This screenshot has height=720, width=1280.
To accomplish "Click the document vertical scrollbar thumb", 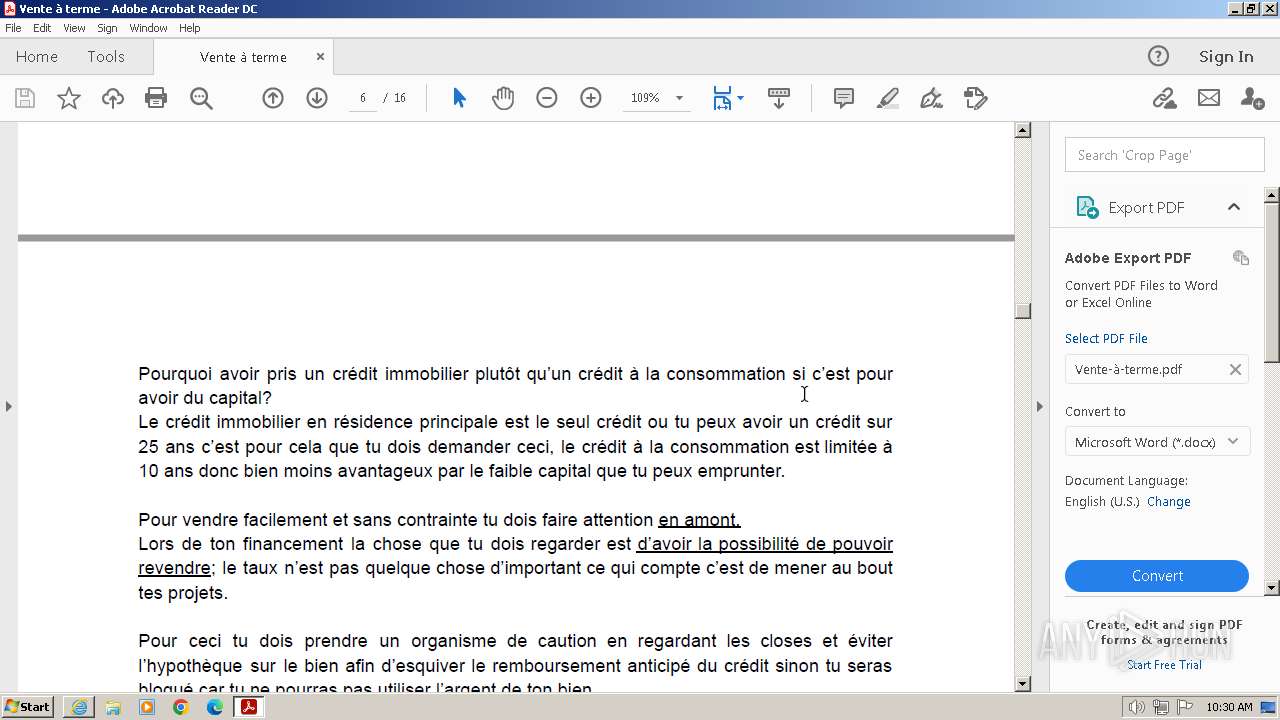I will (x=1022, y=311).
